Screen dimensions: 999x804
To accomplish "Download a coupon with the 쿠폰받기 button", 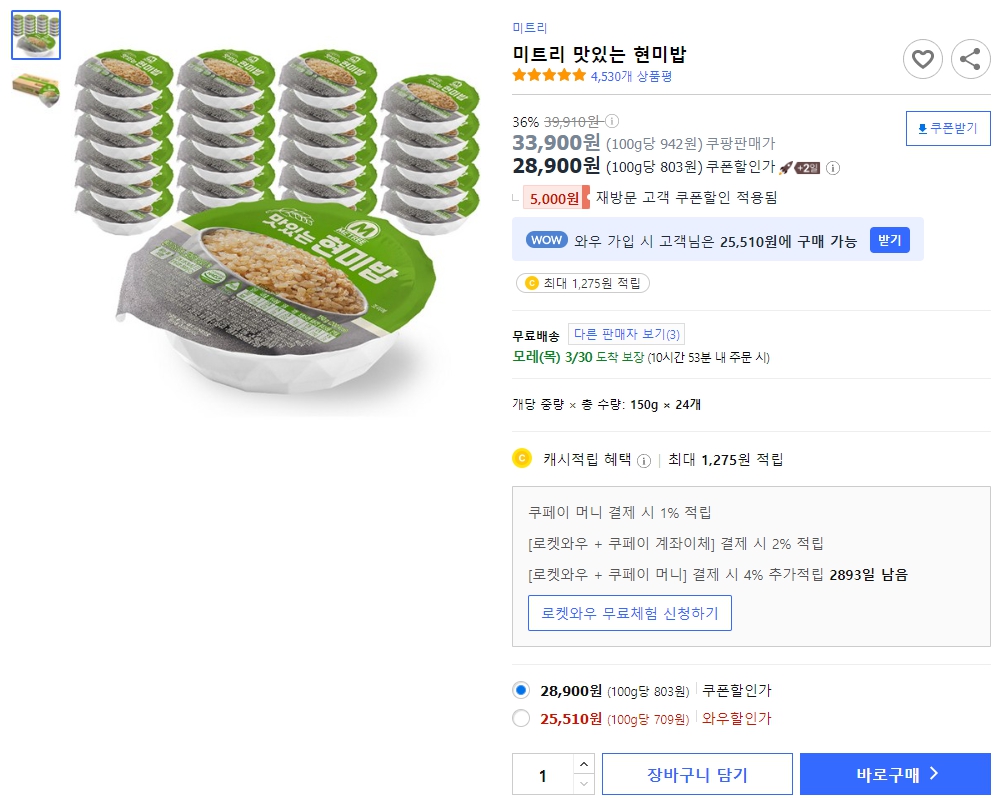I will pos(947,128).
